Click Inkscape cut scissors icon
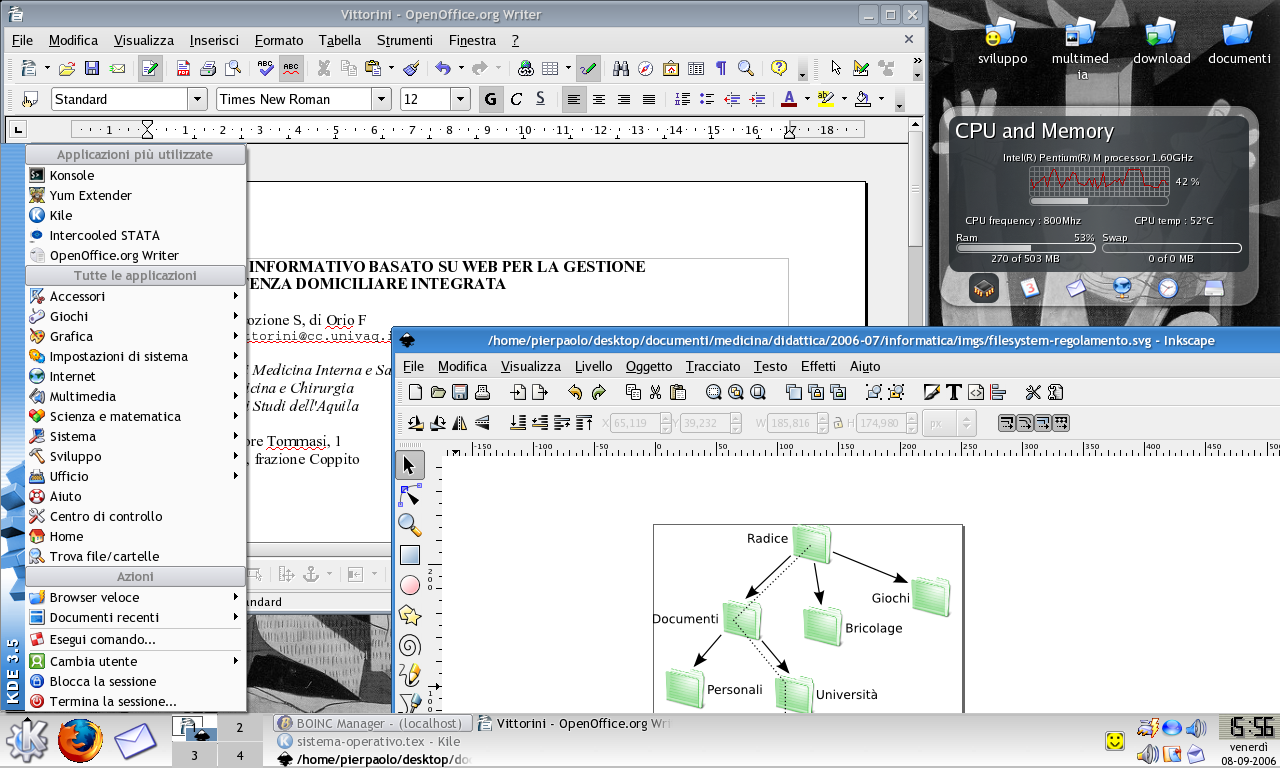 pos(655,392)
